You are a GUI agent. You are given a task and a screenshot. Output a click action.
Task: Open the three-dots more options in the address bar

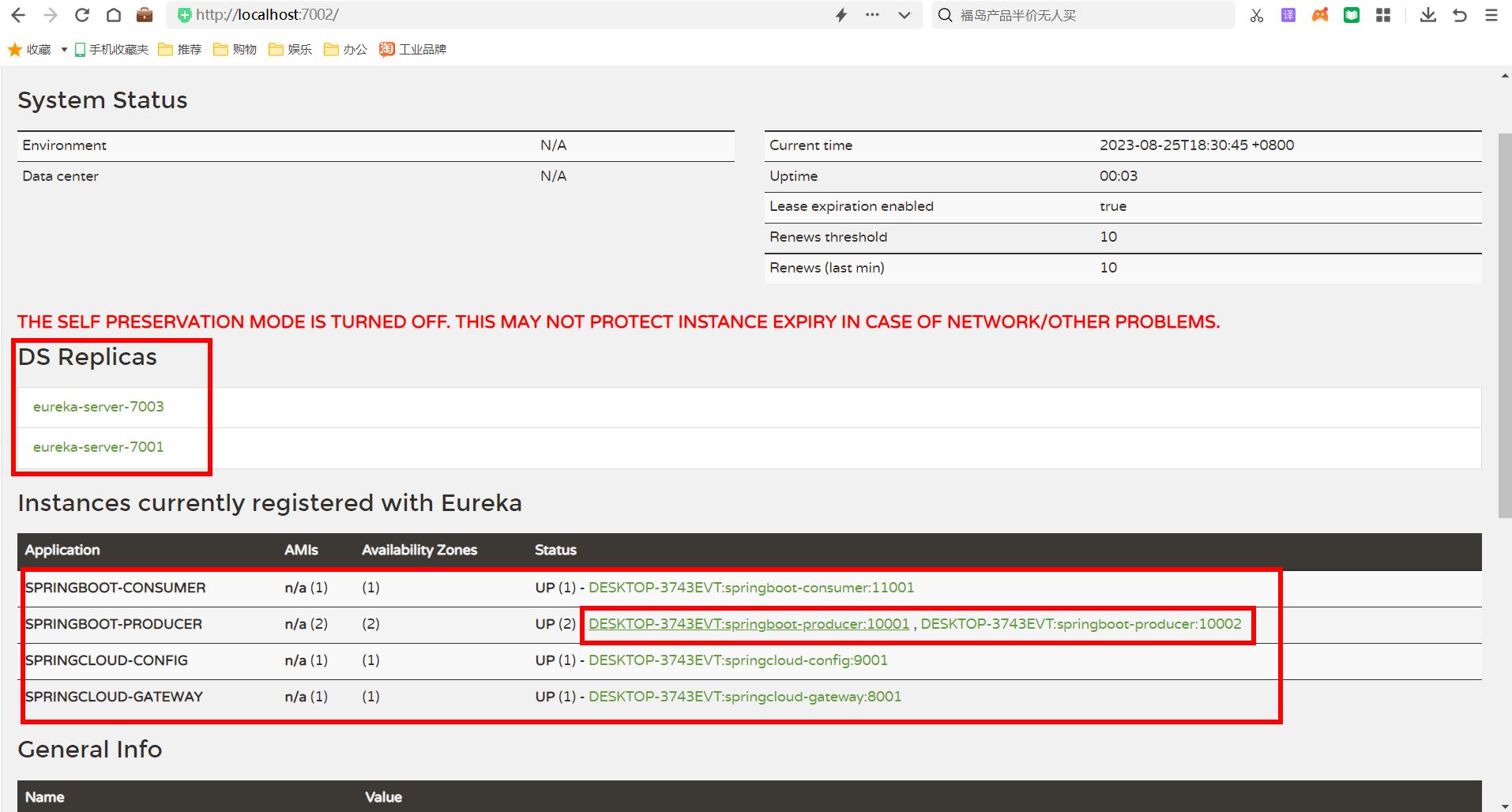pyautogui.click(x=872, y=15)
